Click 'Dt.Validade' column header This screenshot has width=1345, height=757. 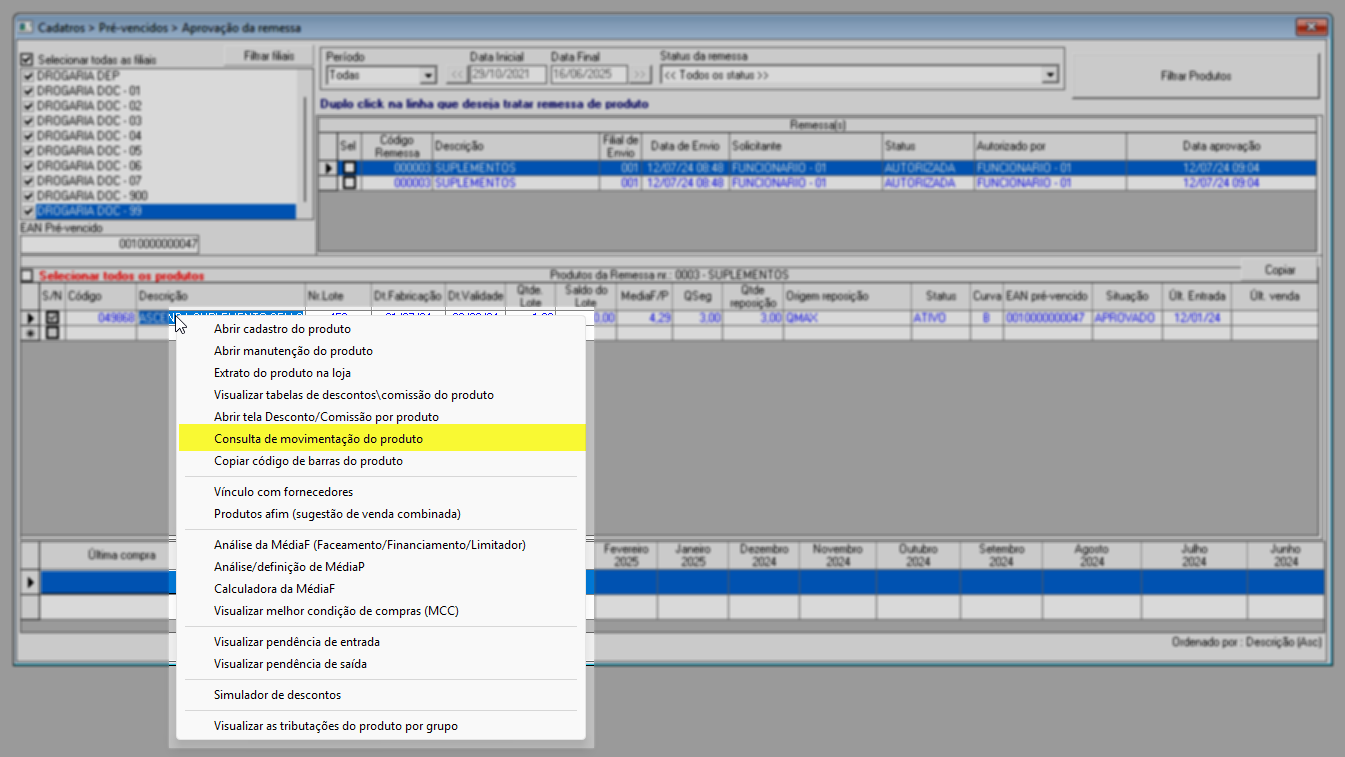pyautogui.click(x=475, y=296)
